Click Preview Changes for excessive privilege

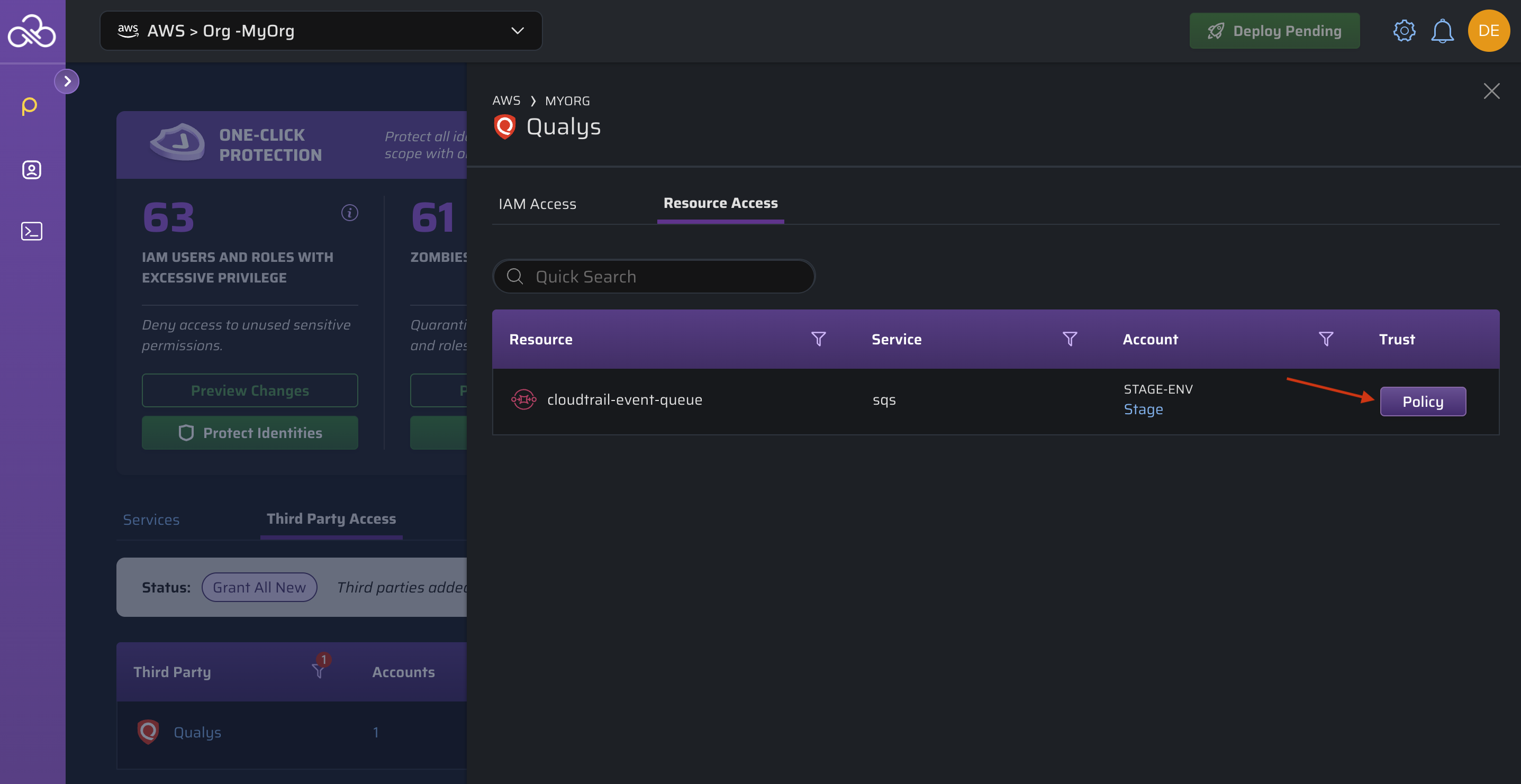click(250, 390)
